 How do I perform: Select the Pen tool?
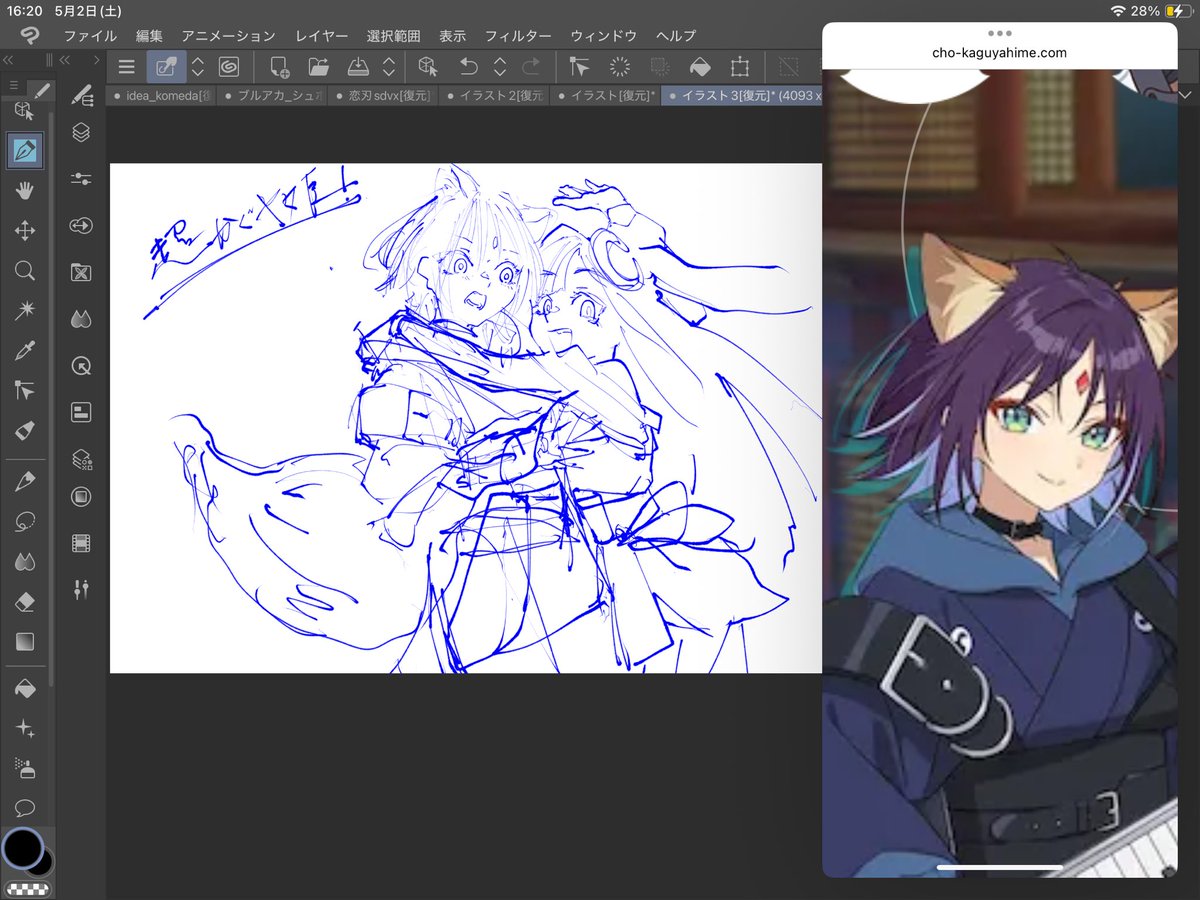point(25,151)
